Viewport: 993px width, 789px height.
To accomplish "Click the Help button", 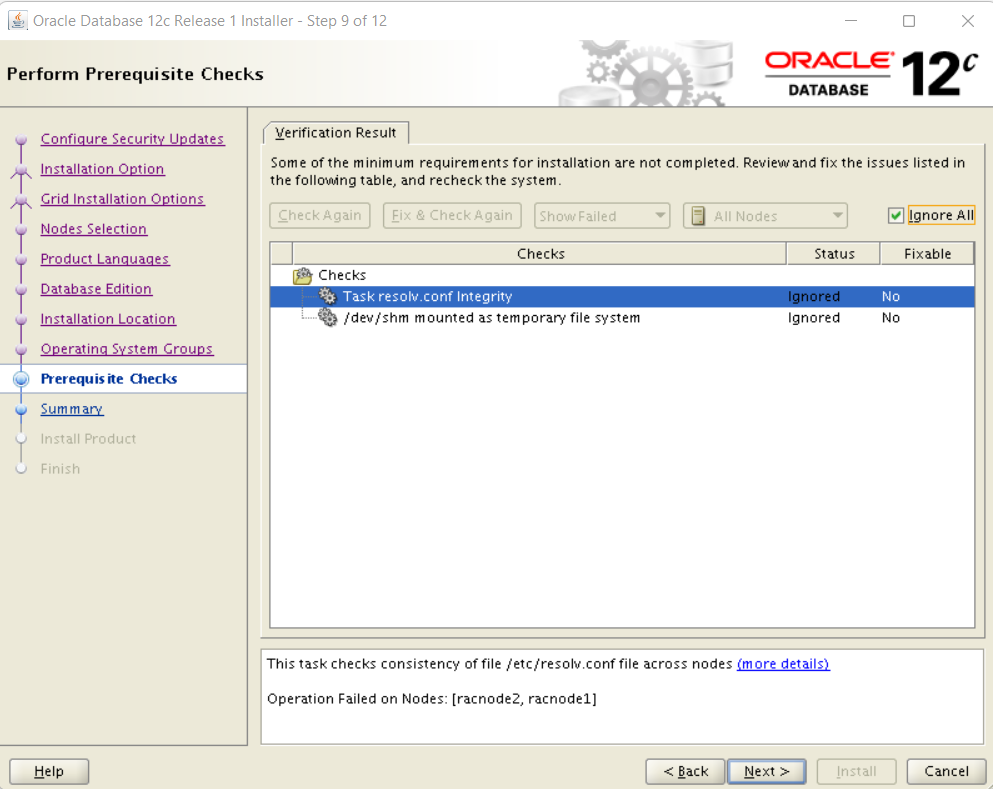I will click(x=49, y=771).
